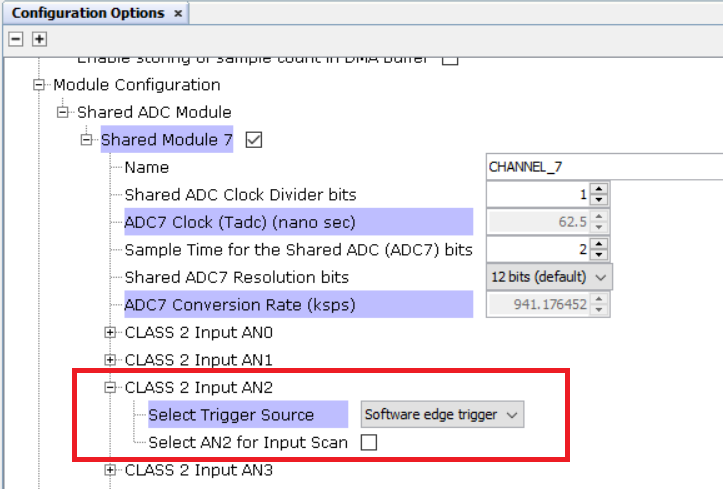Collapse the Shared Module 7 node
Screen dimensions: 723x489
tap(87, 140)
